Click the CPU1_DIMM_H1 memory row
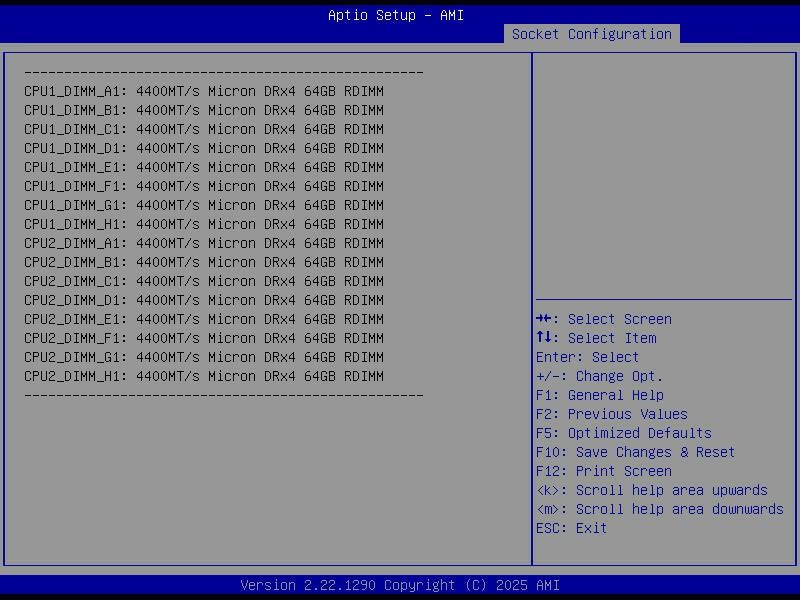Image resolution: width=800 pixels, height=600 pixels. (x=204, y=224)
